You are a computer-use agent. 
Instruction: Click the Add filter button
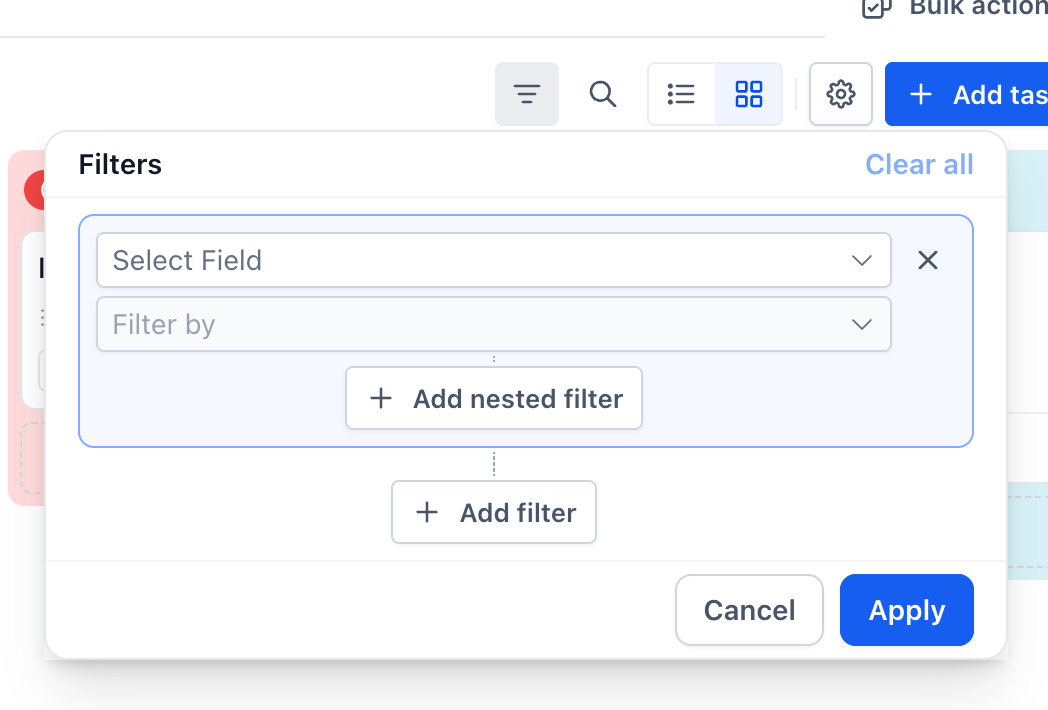pos(494,512)
